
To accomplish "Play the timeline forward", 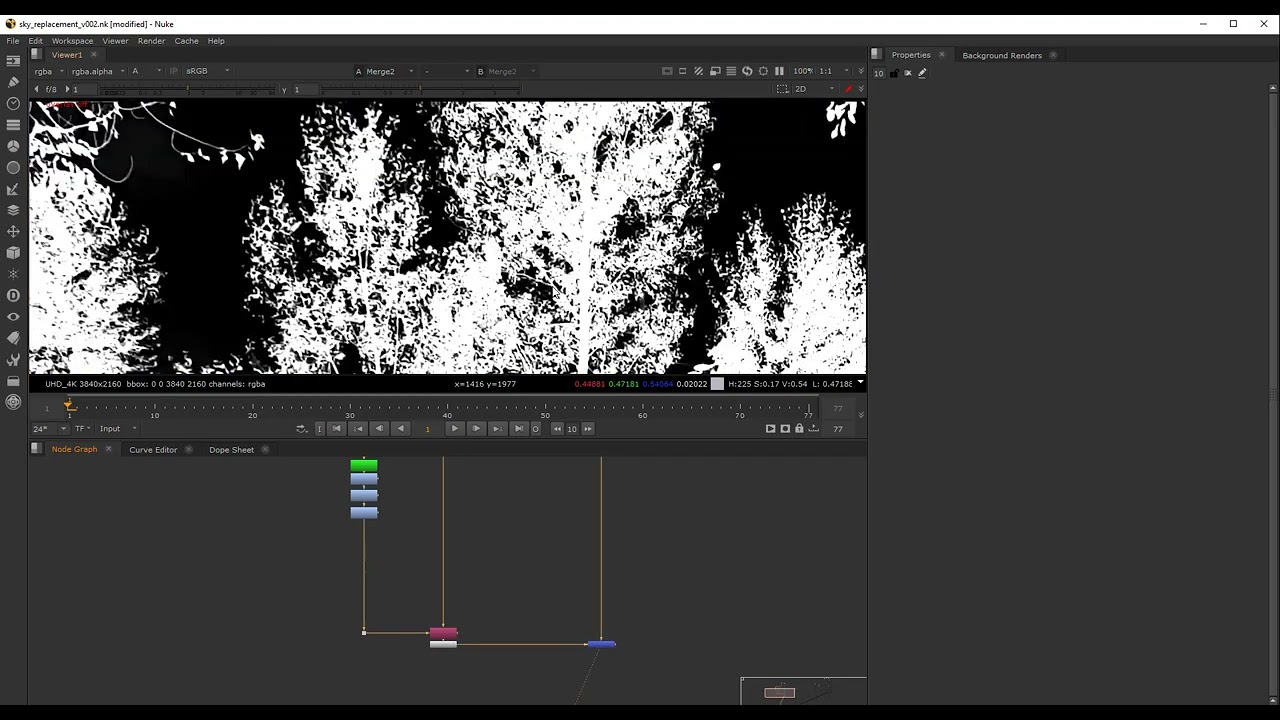I will [x=454, y=428].
